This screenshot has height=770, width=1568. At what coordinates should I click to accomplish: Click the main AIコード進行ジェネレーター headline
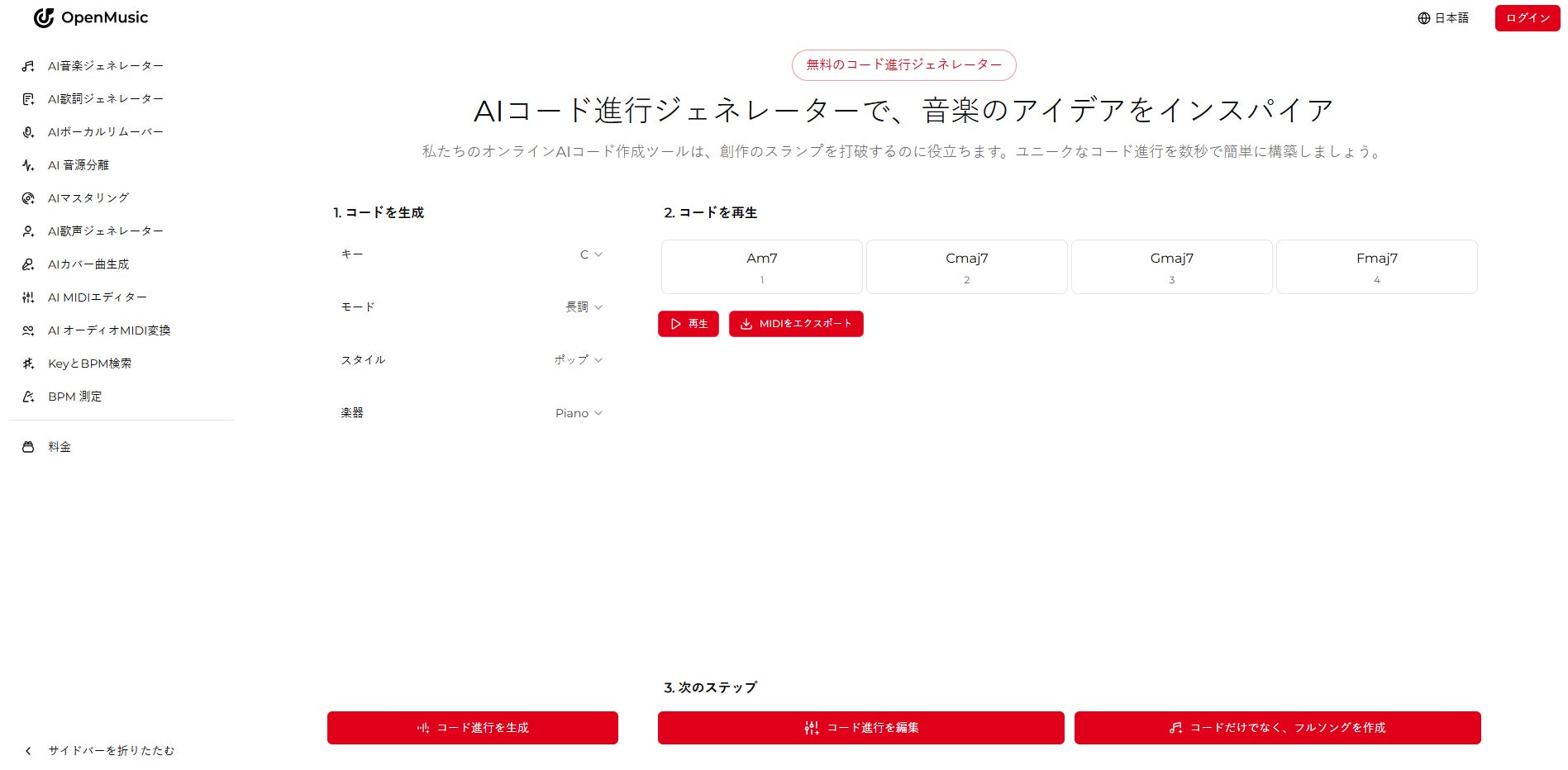point(903,111)
